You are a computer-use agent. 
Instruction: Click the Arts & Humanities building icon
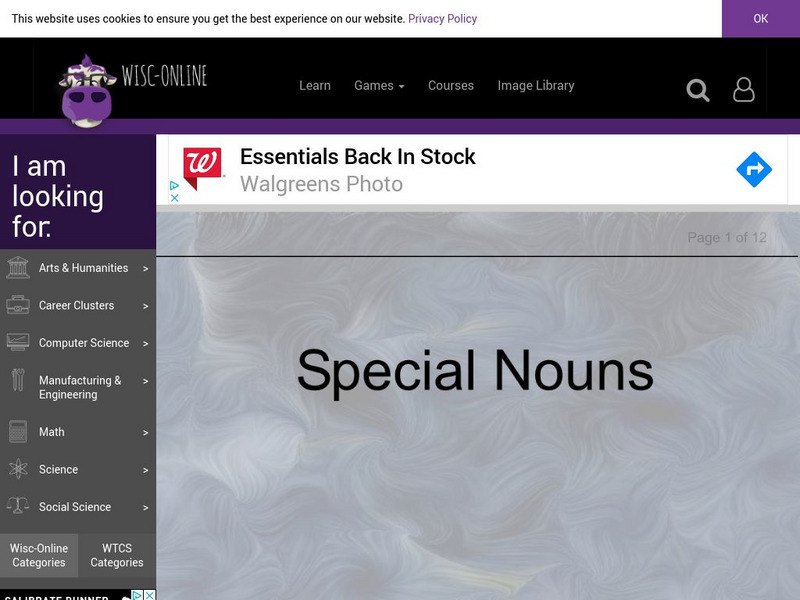pos(18,268)
